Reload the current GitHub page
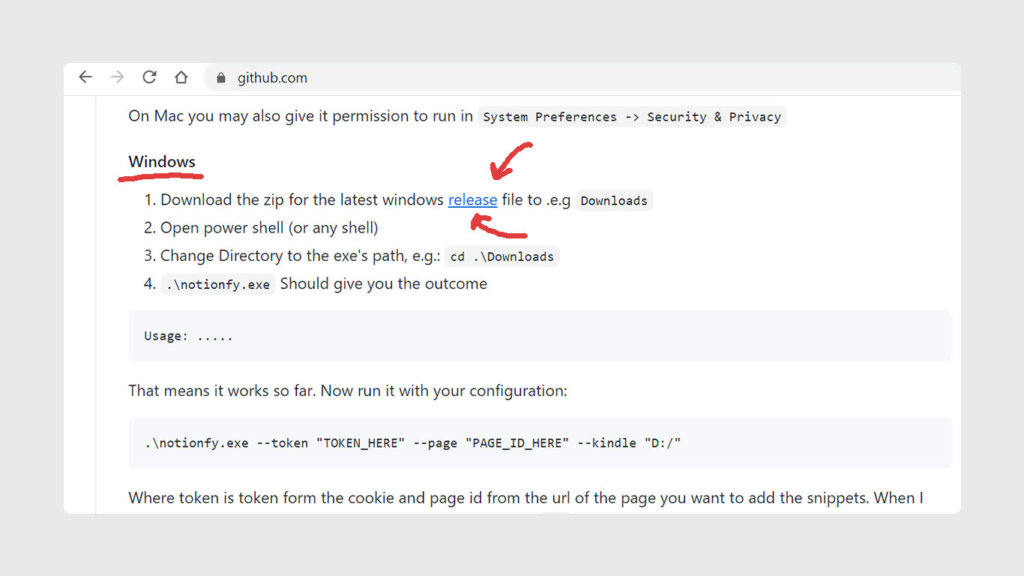1024x576 pixels. [149, 77]
